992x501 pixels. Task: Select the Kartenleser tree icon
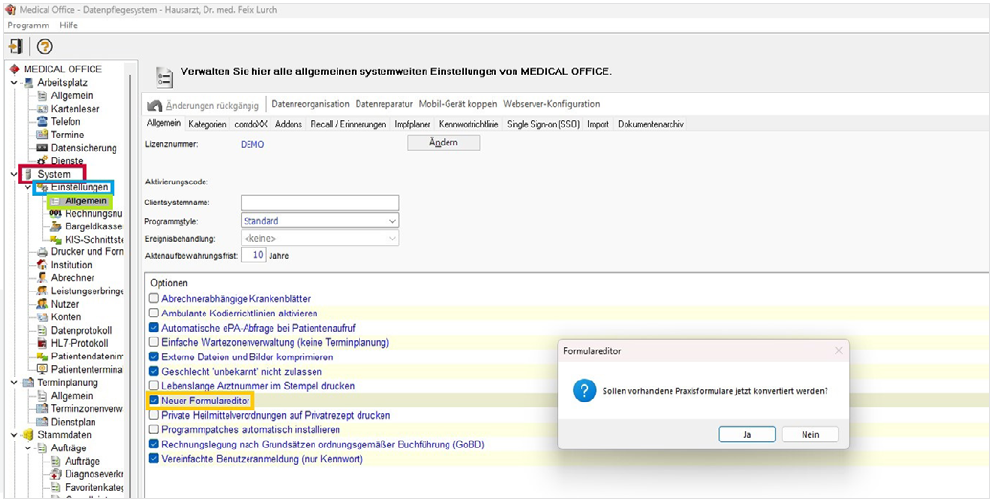[x=42, y=109]
